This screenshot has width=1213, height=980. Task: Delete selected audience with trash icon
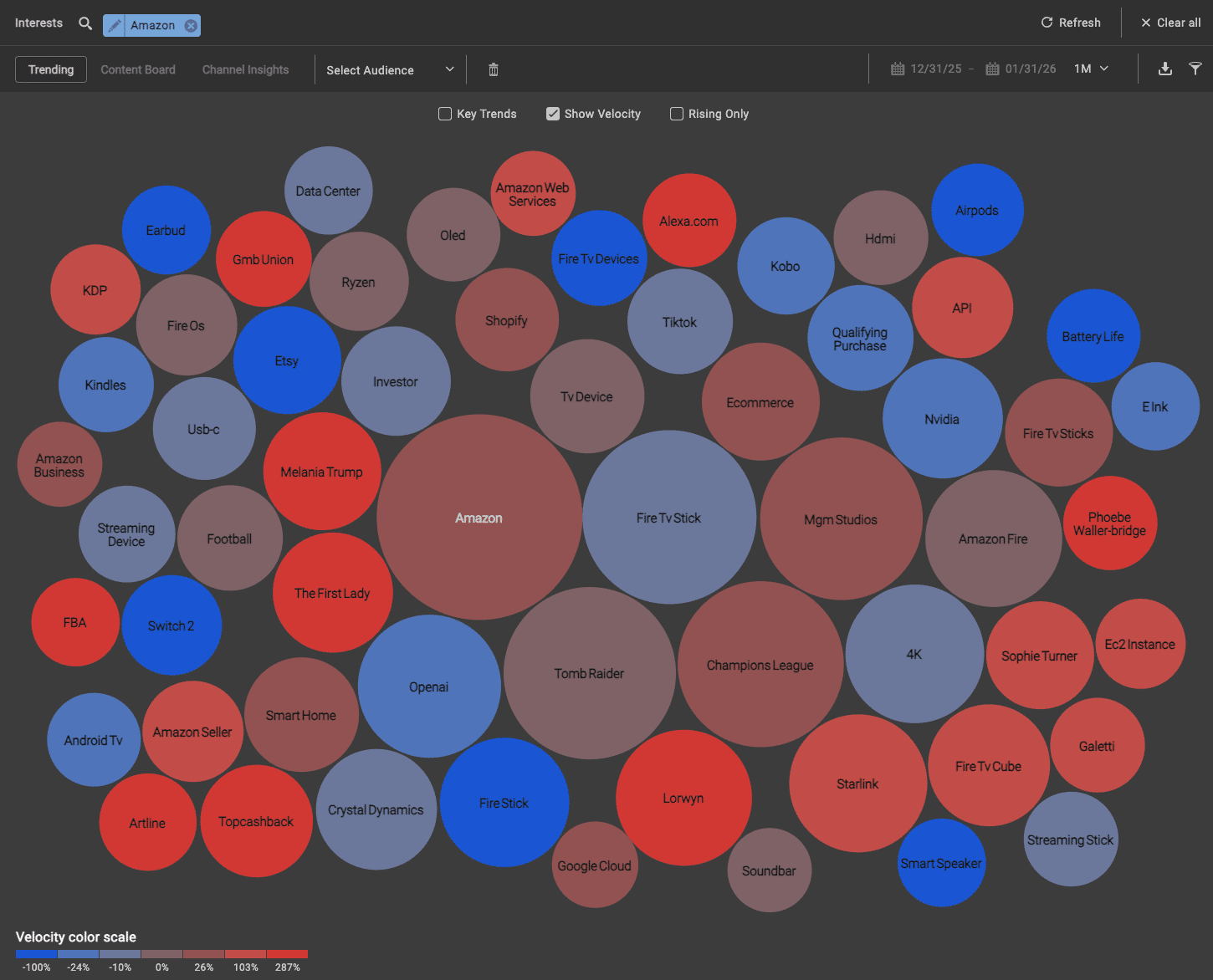494,69
